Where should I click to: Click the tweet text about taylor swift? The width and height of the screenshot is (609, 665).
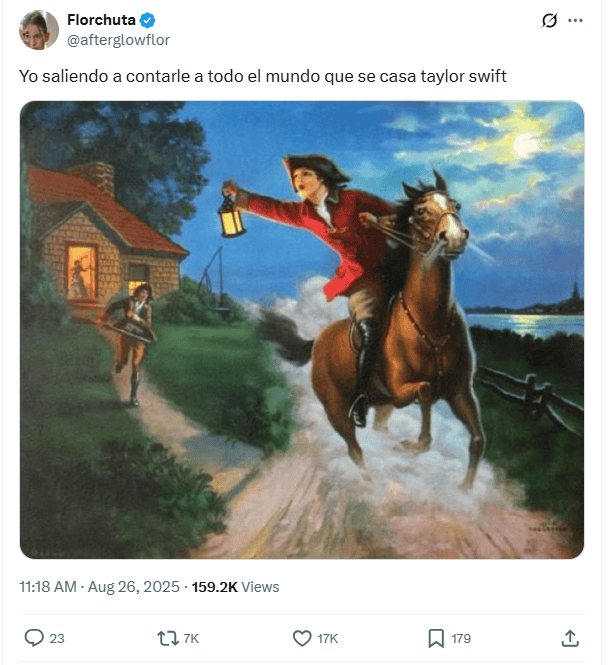263,76
